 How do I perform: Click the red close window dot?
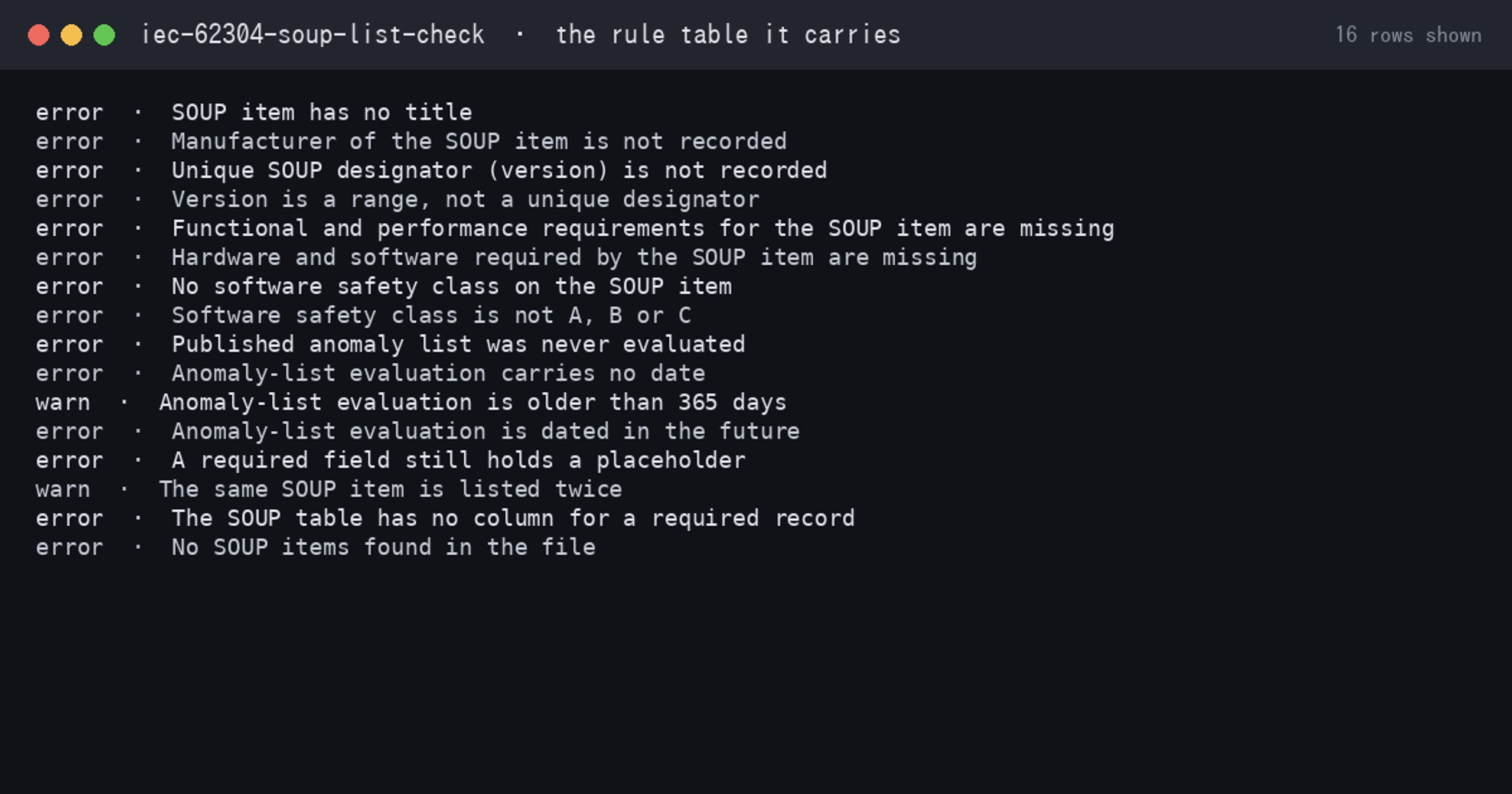click(39, 35)
